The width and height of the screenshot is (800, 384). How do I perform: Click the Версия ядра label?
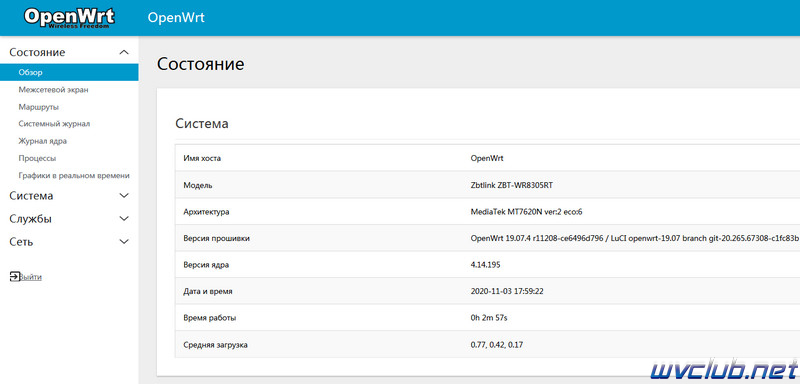pos(206,265)
